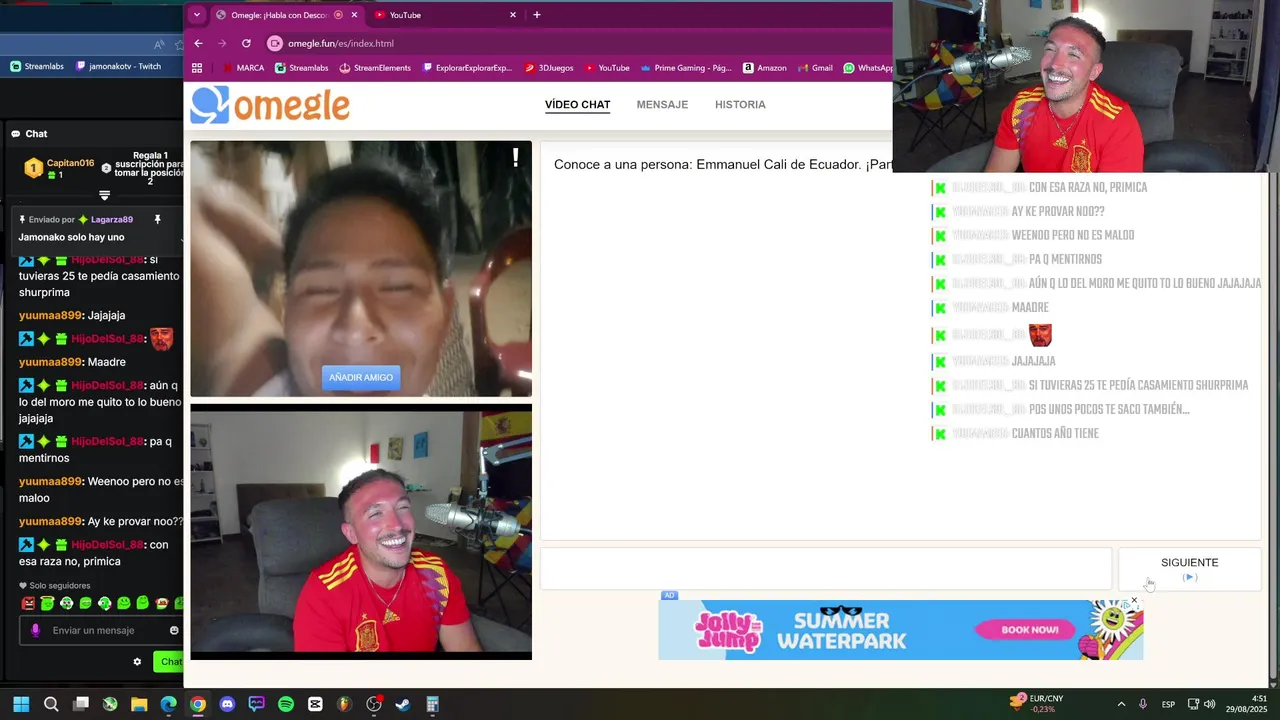This screenshot has height=720, width=1280.
Task: Click the exclamation report icon on stranger video
Action: (515, 157)
